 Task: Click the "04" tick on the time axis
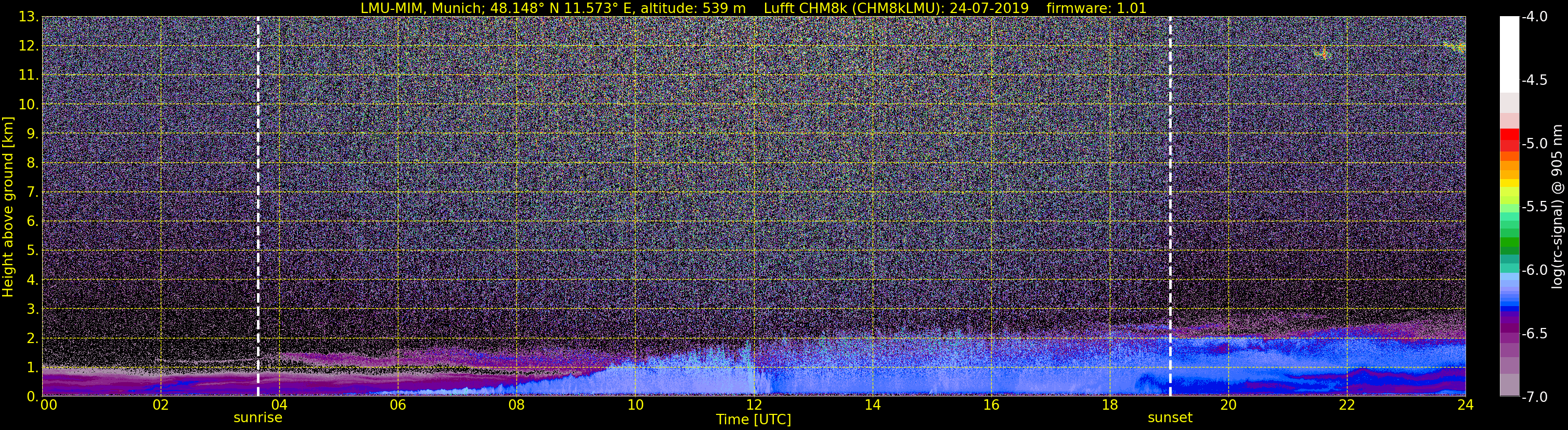coord(279,405)
